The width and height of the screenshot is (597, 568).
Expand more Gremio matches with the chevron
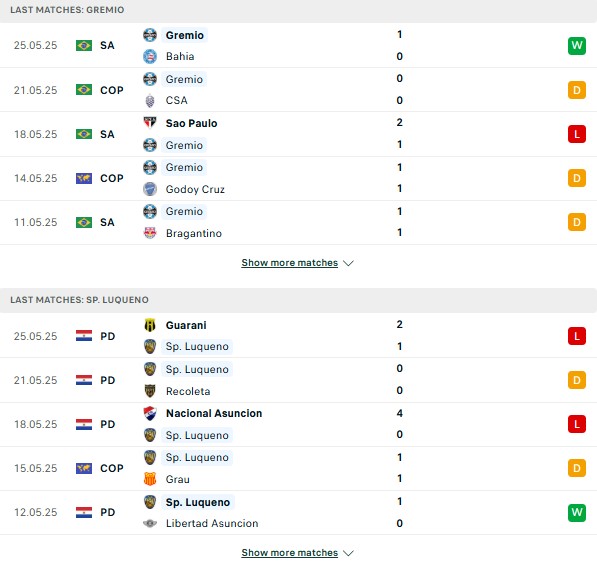(x=348, y=263)
